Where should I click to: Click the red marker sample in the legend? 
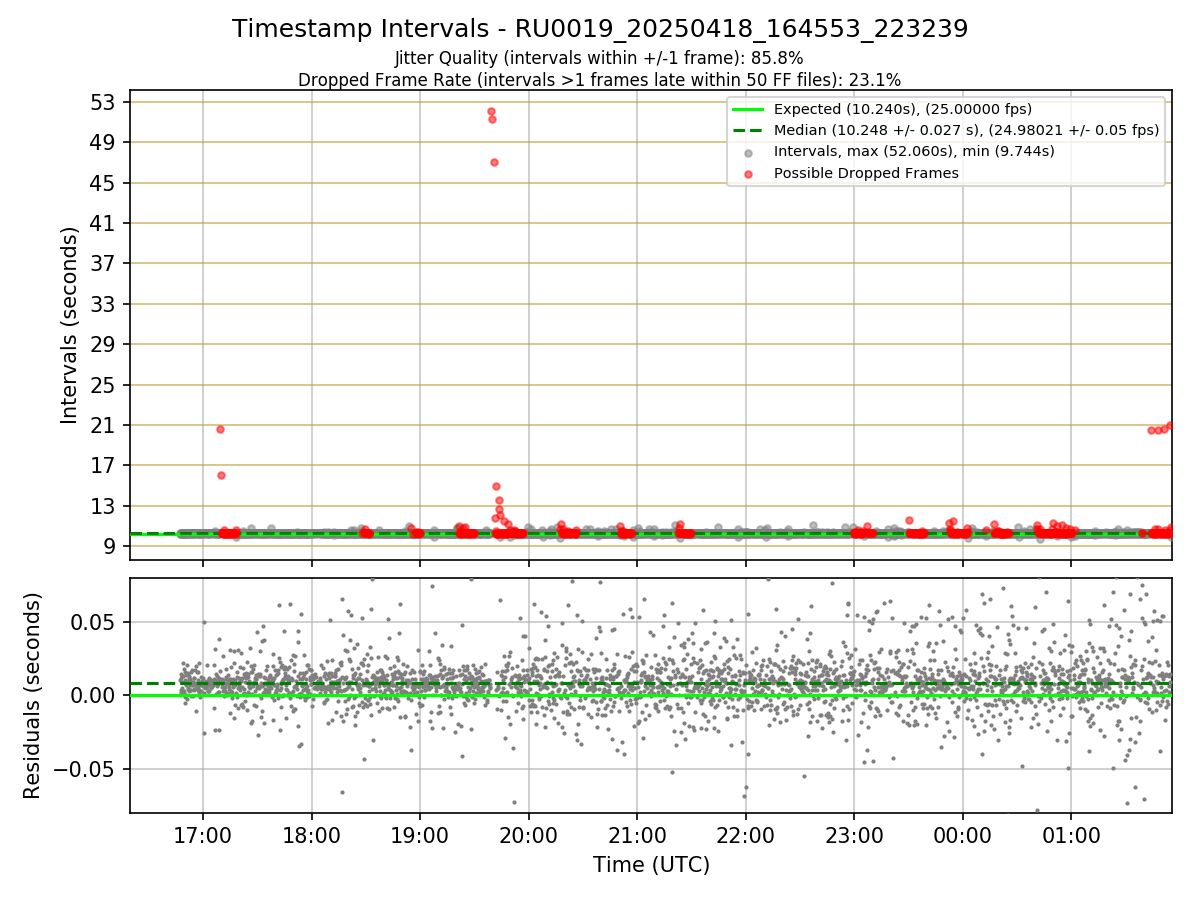click(x=748, y=174)
